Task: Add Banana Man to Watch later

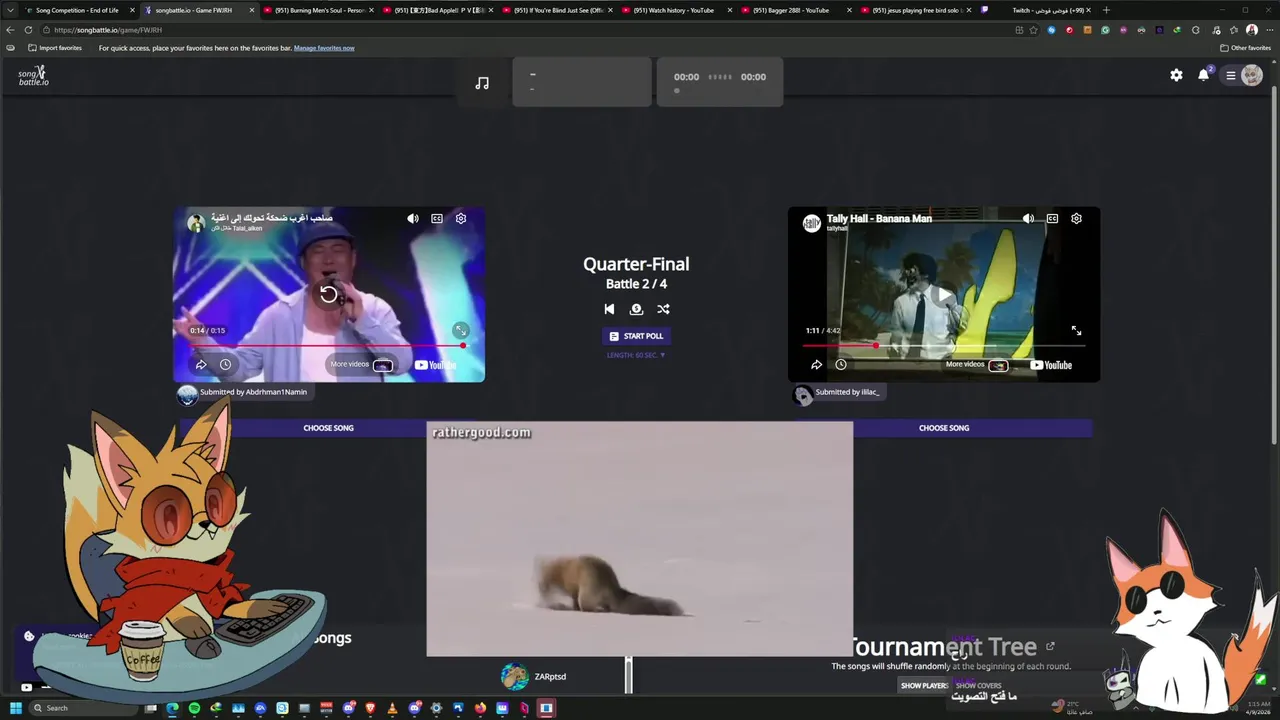Action: (x=840, y=365)
